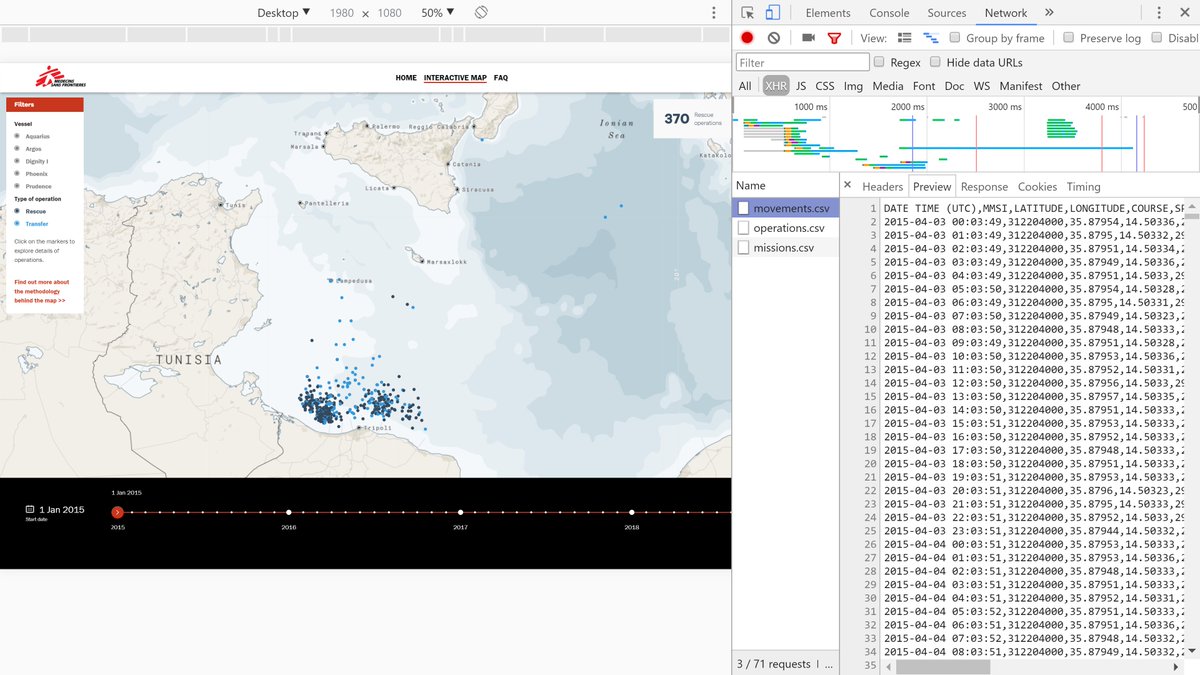Click the timeline play arrow at 2015

coord(118,512)
